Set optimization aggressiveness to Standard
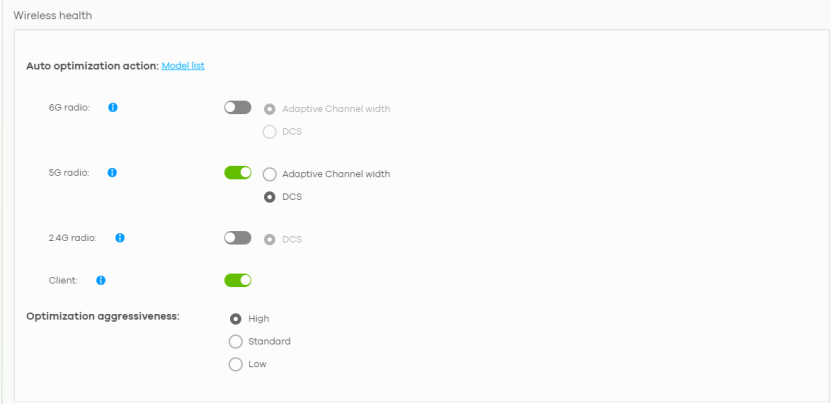This screenshot has width=831, height=404. click(x=236, y=342)
